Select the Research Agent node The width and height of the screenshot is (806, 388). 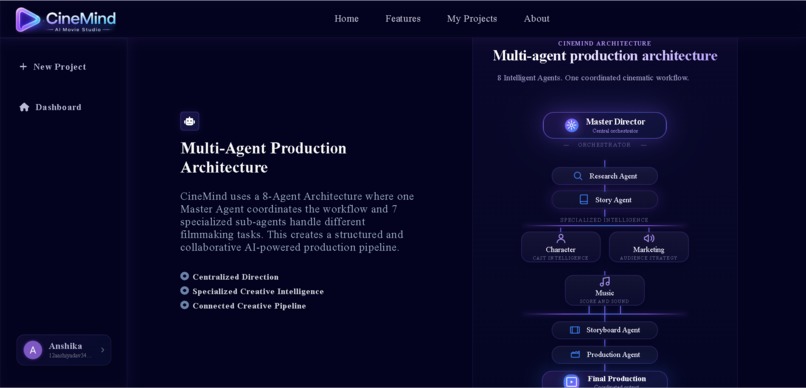(x=604, y=176)
